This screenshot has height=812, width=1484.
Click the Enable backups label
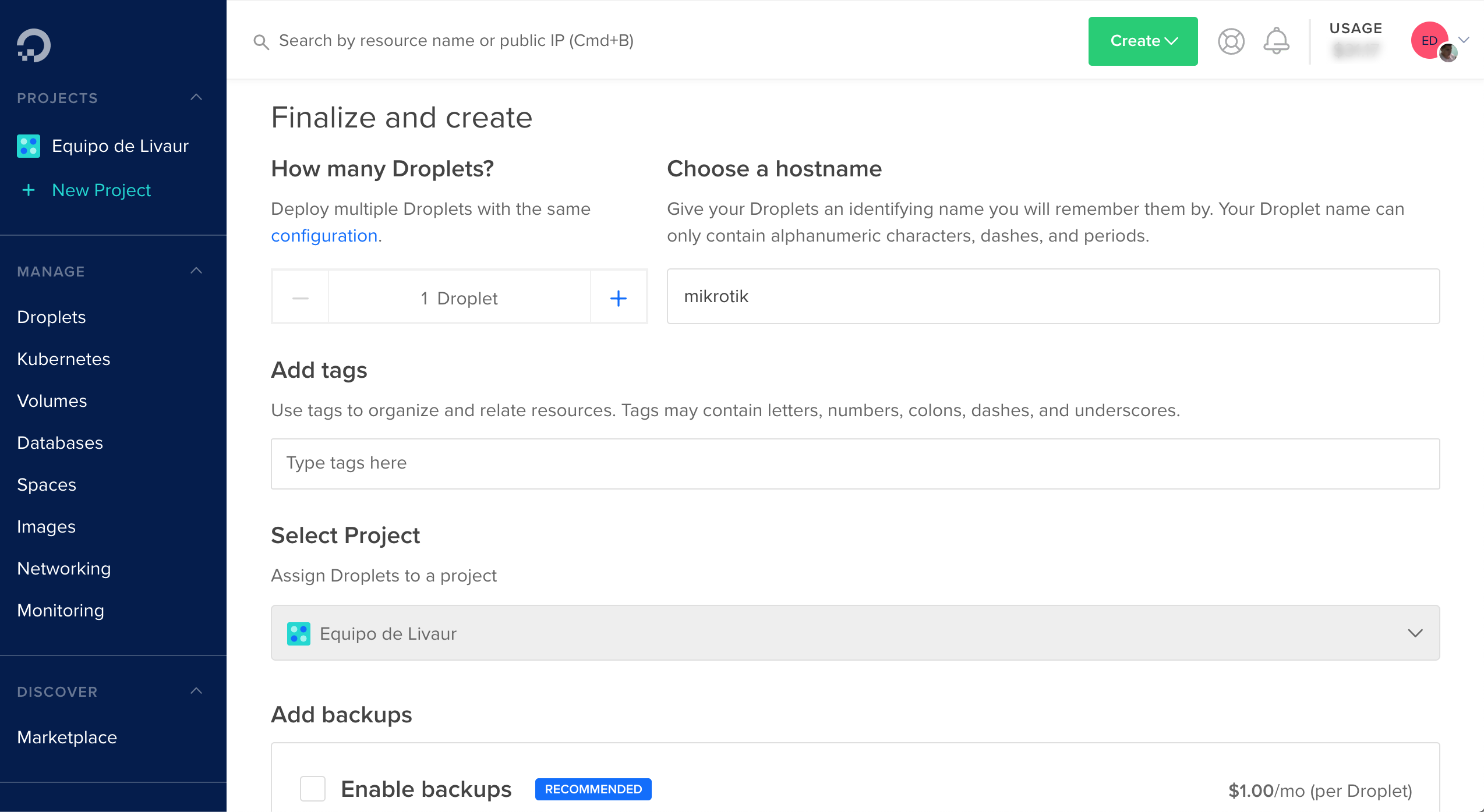(426, 789)
